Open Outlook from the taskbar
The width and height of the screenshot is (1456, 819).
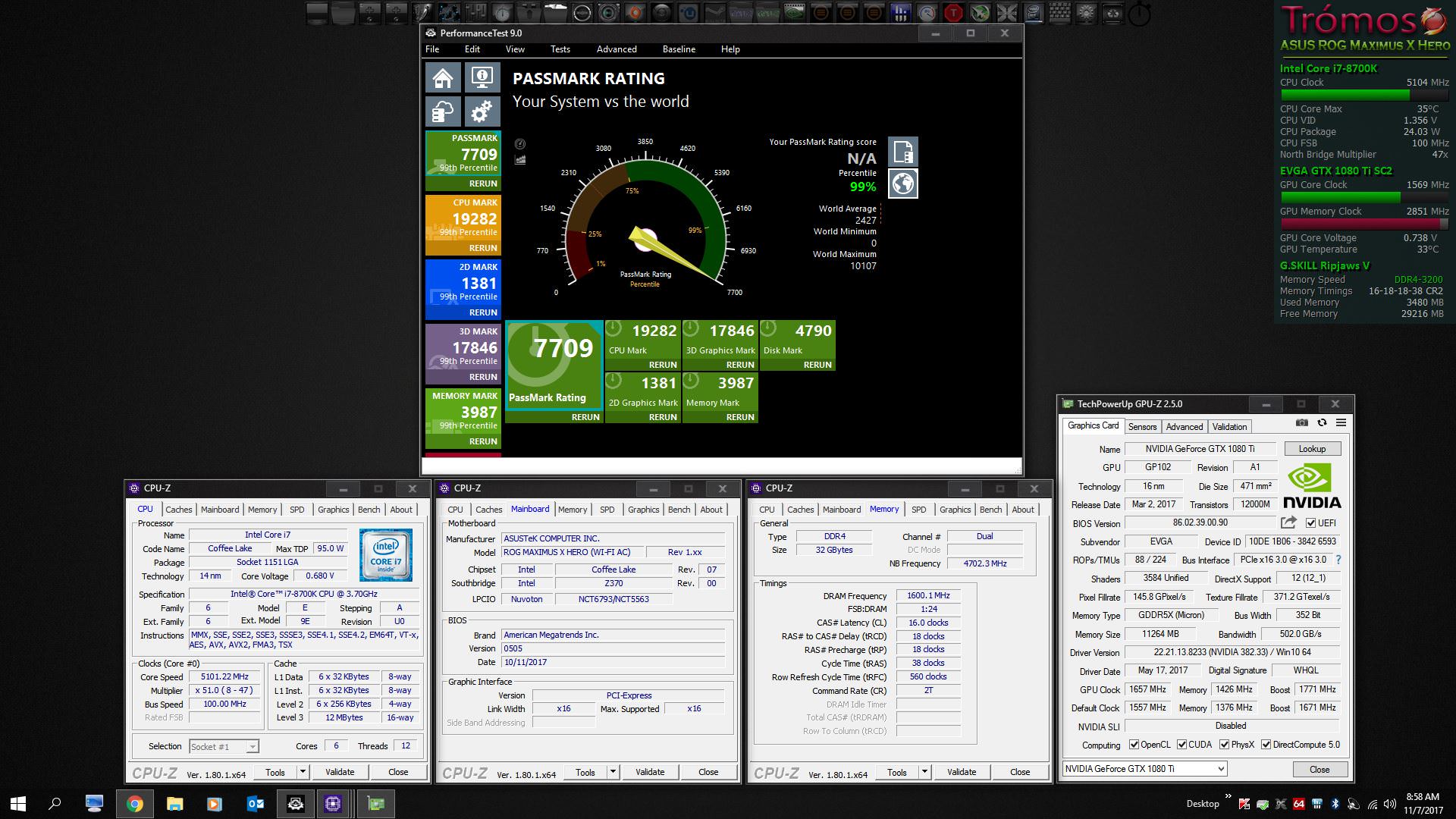pyautogui.click(x=256, y=804)
